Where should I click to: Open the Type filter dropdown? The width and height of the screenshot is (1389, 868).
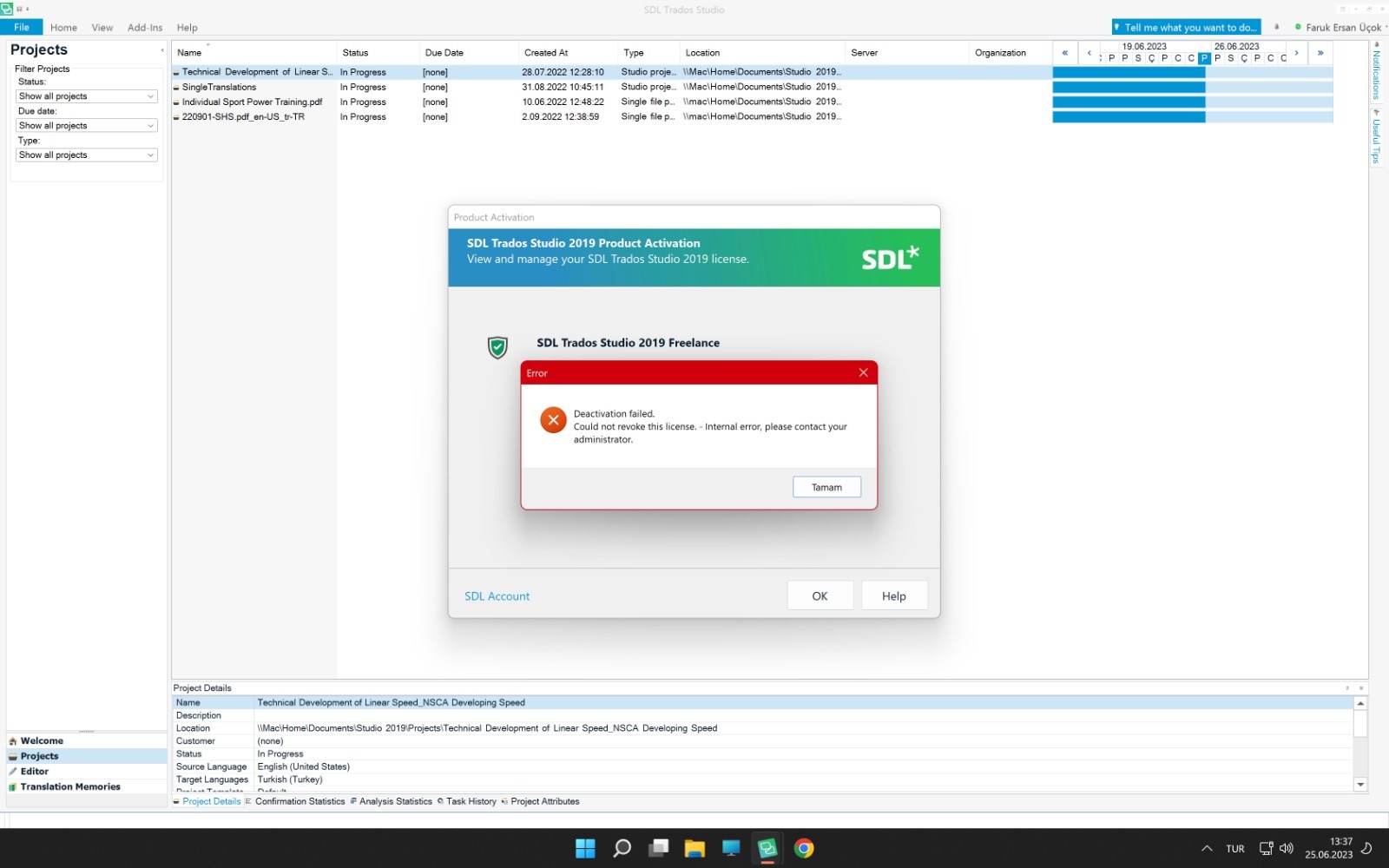(87, 155)
